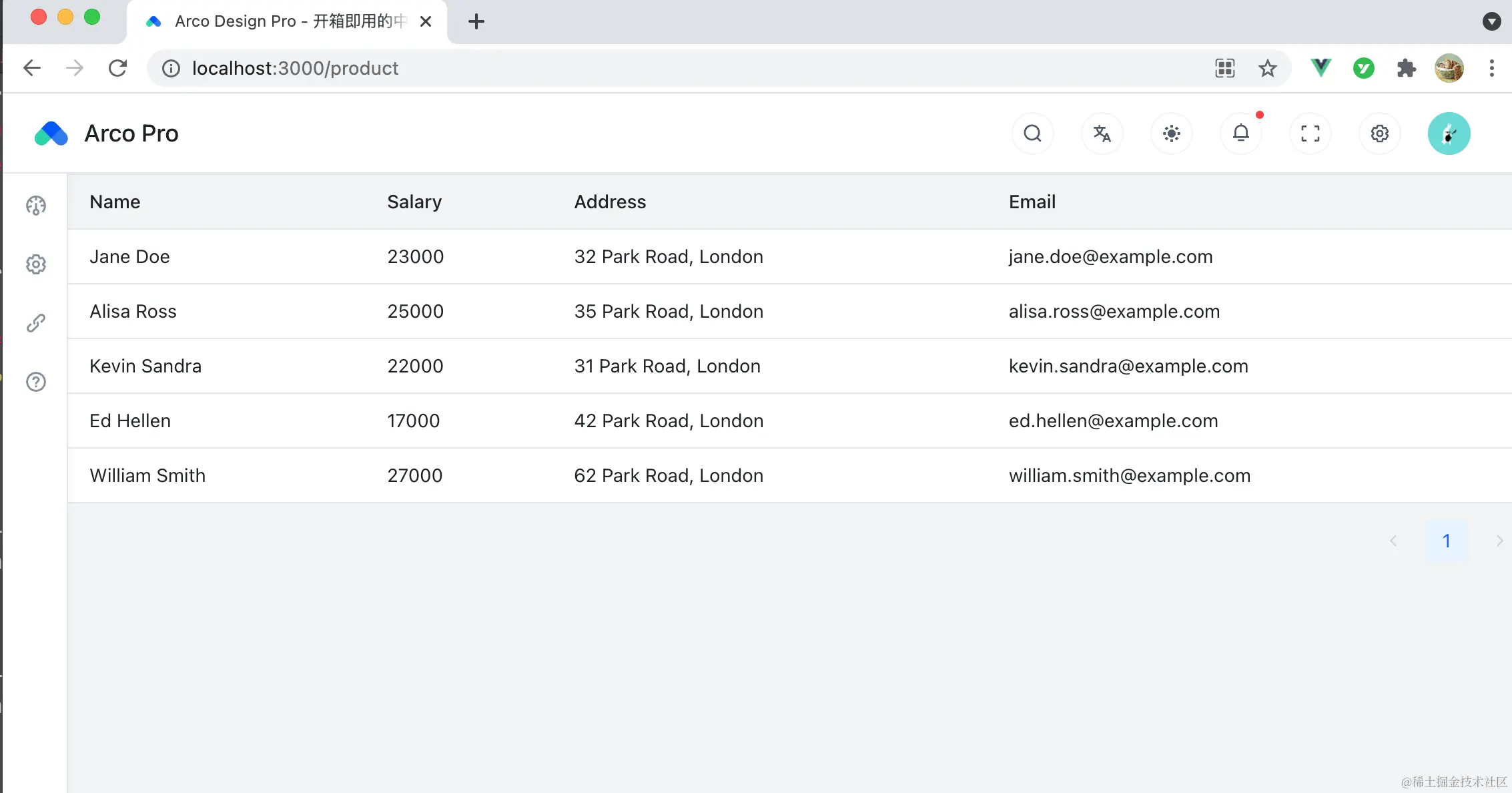The image size is (1512, 793).
Task: Click the Arco Pro logo
Action: (x=51, y=134)
